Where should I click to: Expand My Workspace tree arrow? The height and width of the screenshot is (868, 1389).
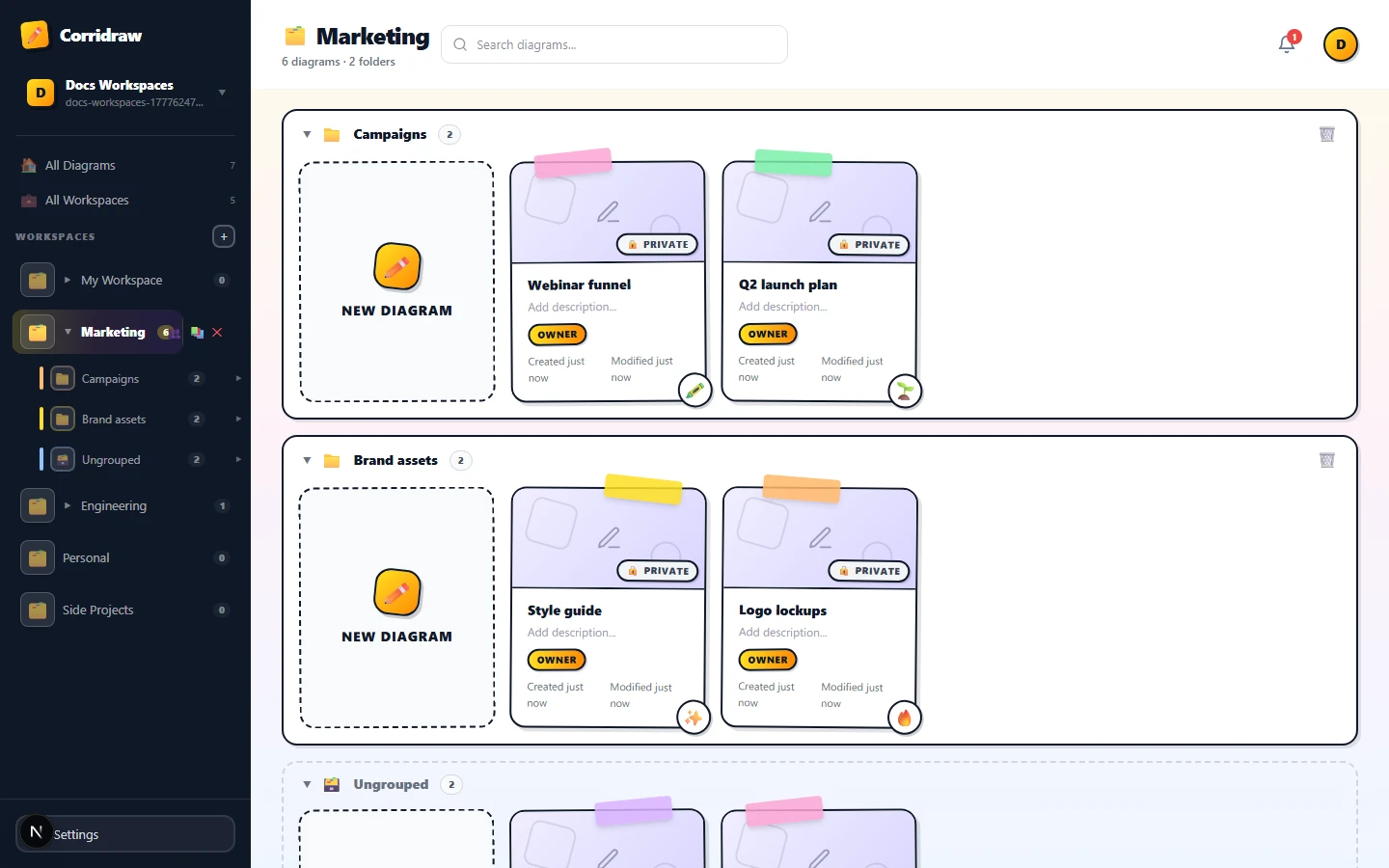[68, 280]
